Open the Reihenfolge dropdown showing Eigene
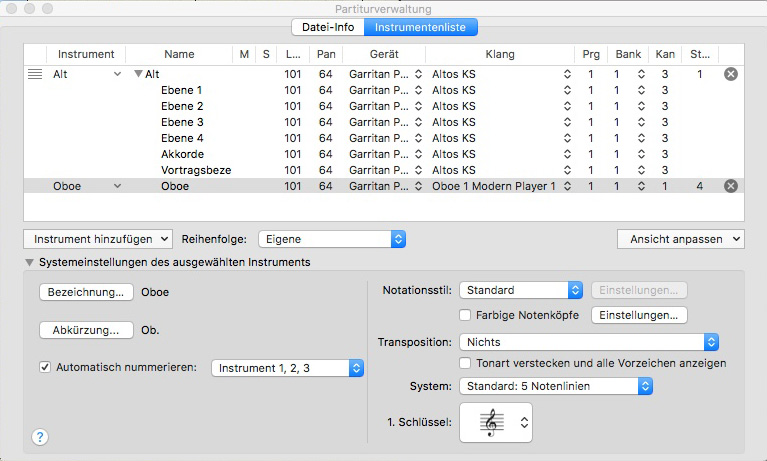This screenshot has height=461, width=767. tap(331, 239)
